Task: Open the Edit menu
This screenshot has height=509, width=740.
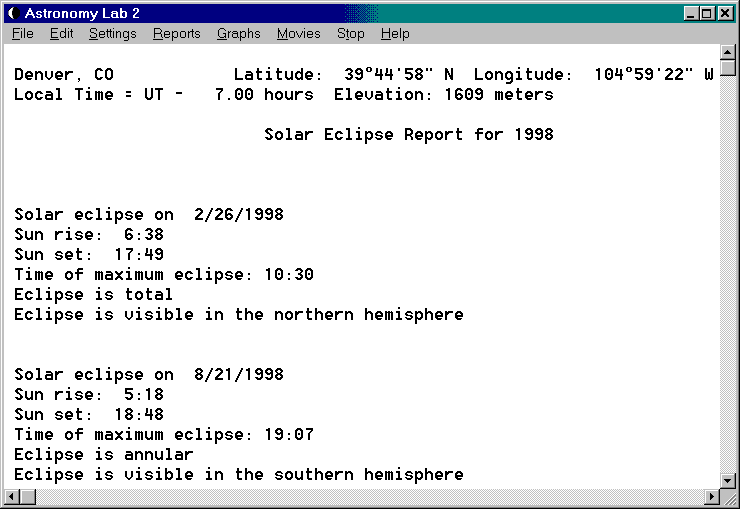Action: coord(61,33)
